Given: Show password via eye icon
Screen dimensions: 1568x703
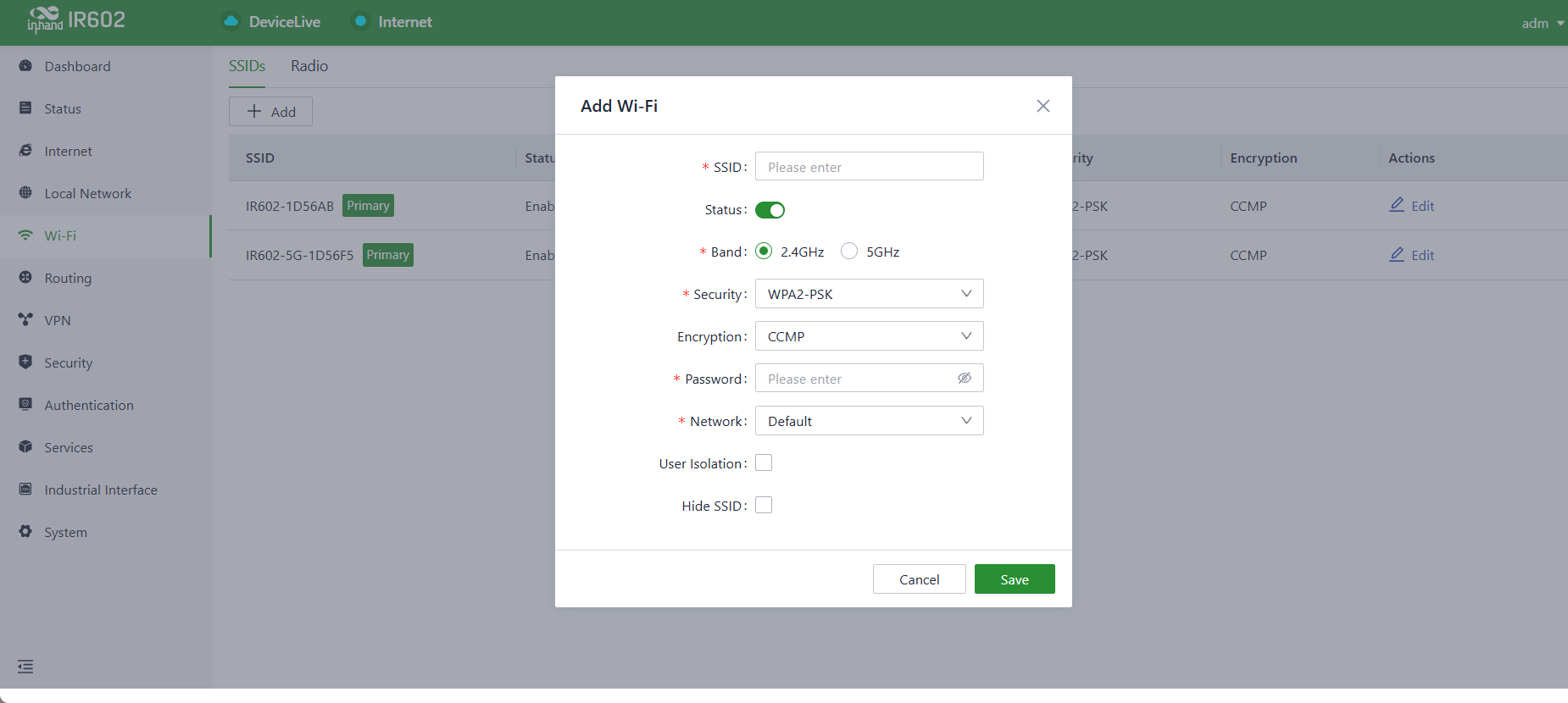Looking at the screenshot, I should (965, 379).
